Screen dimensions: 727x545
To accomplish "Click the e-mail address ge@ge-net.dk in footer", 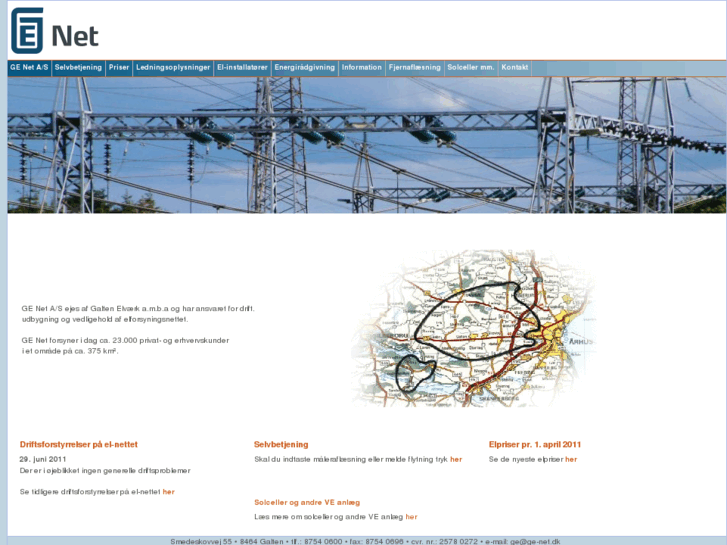I will (x=535, y=541).
